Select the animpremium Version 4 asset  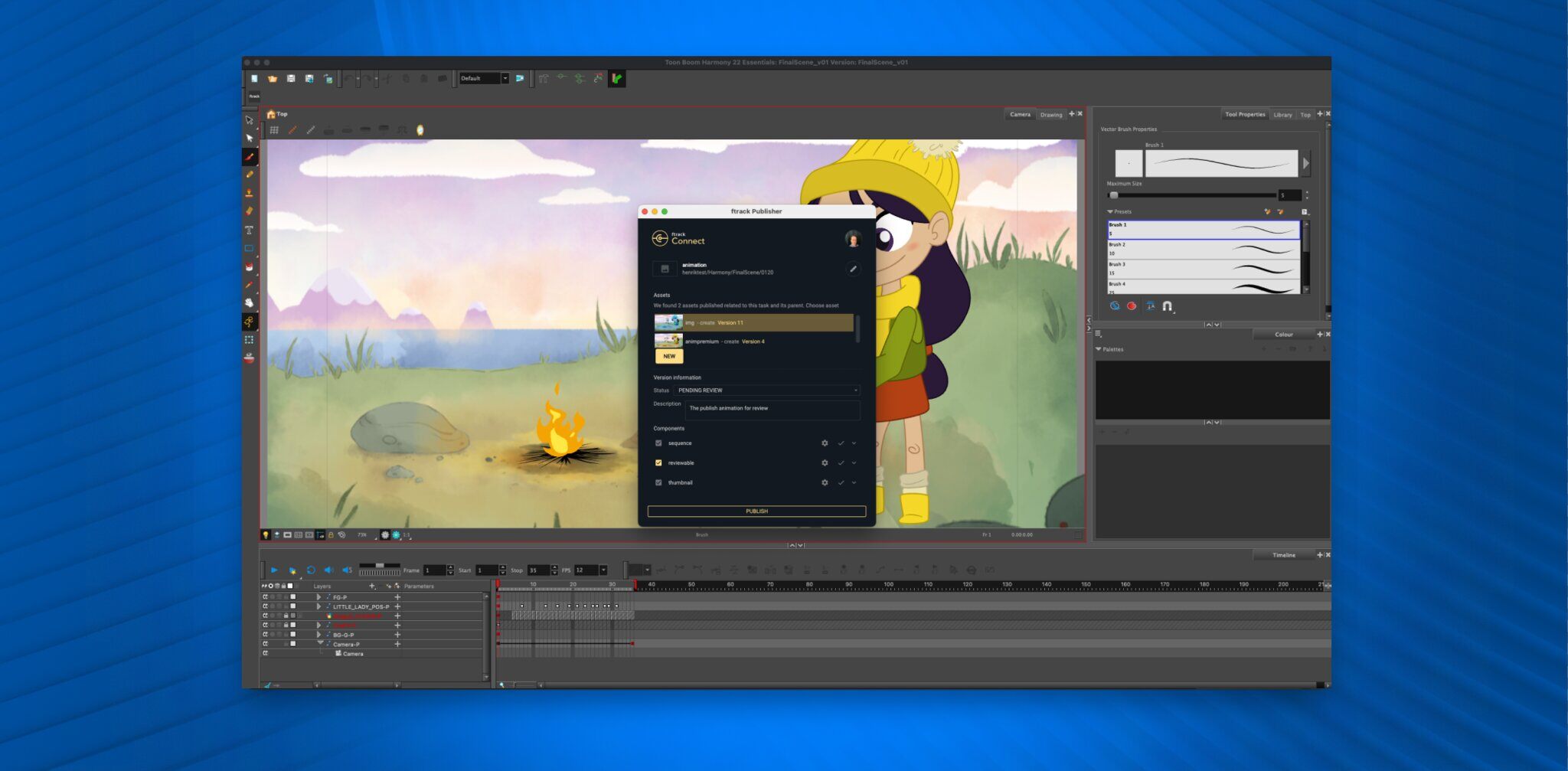(754, 341)
